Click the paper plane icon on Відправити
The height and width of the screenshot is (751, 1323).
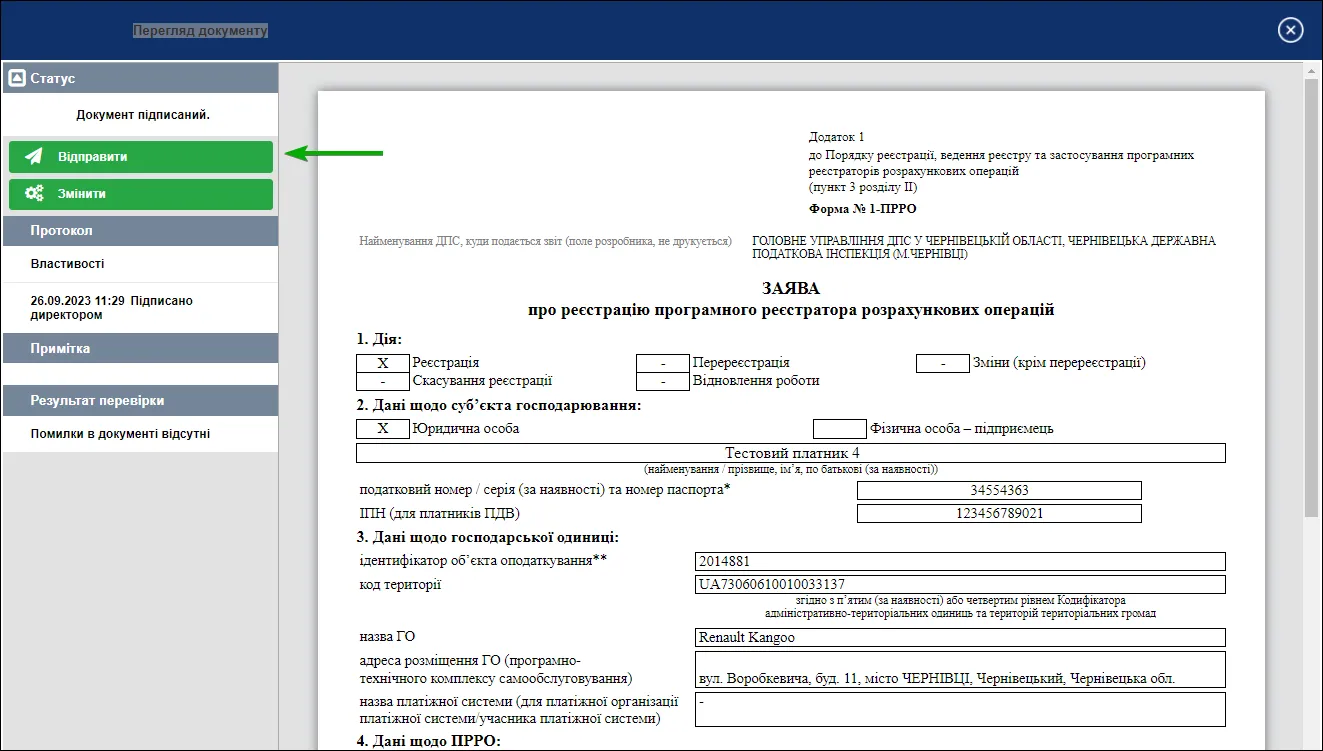pos(34,157)
